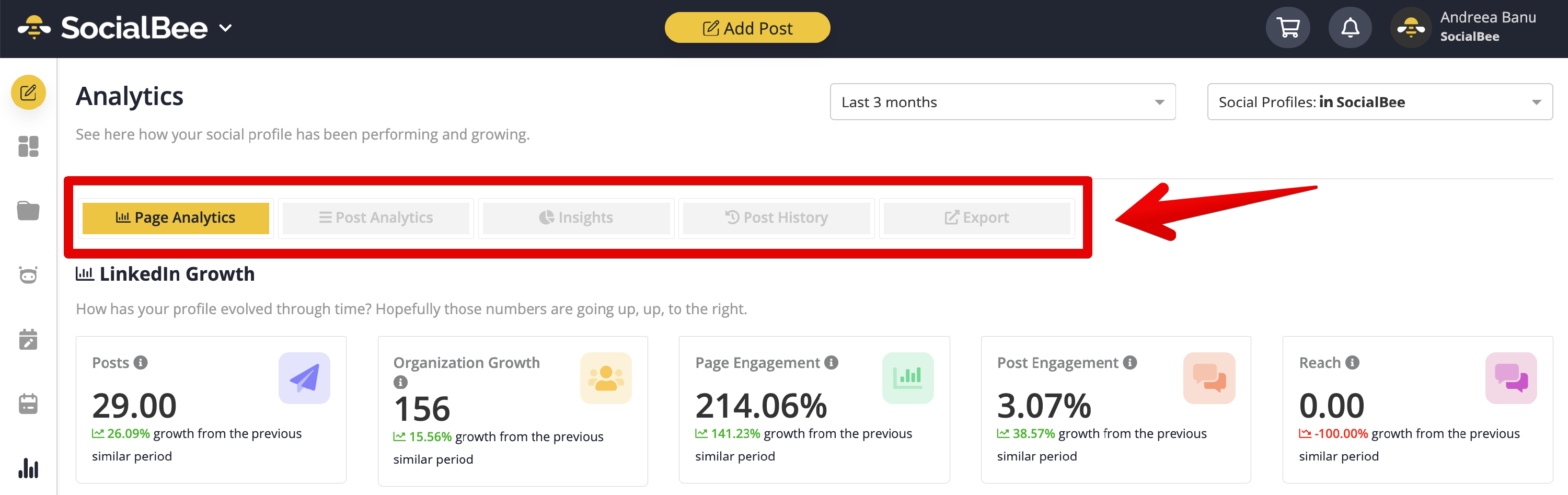
Task: Click the 141.23% growth figure
Action: (735, 433)
